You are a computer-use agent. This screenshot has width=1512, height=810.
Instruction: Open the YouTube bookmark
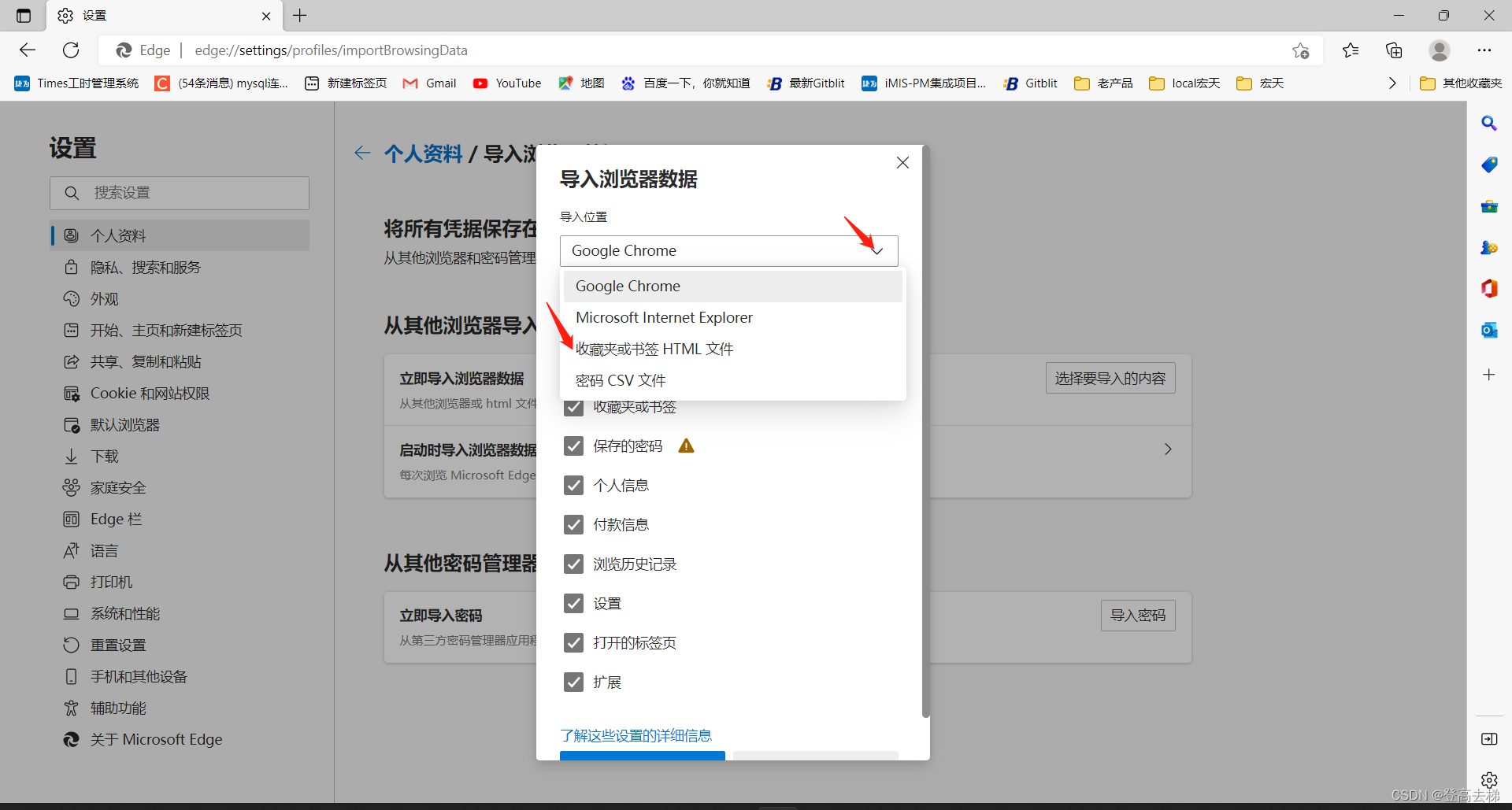pos(507,83)
